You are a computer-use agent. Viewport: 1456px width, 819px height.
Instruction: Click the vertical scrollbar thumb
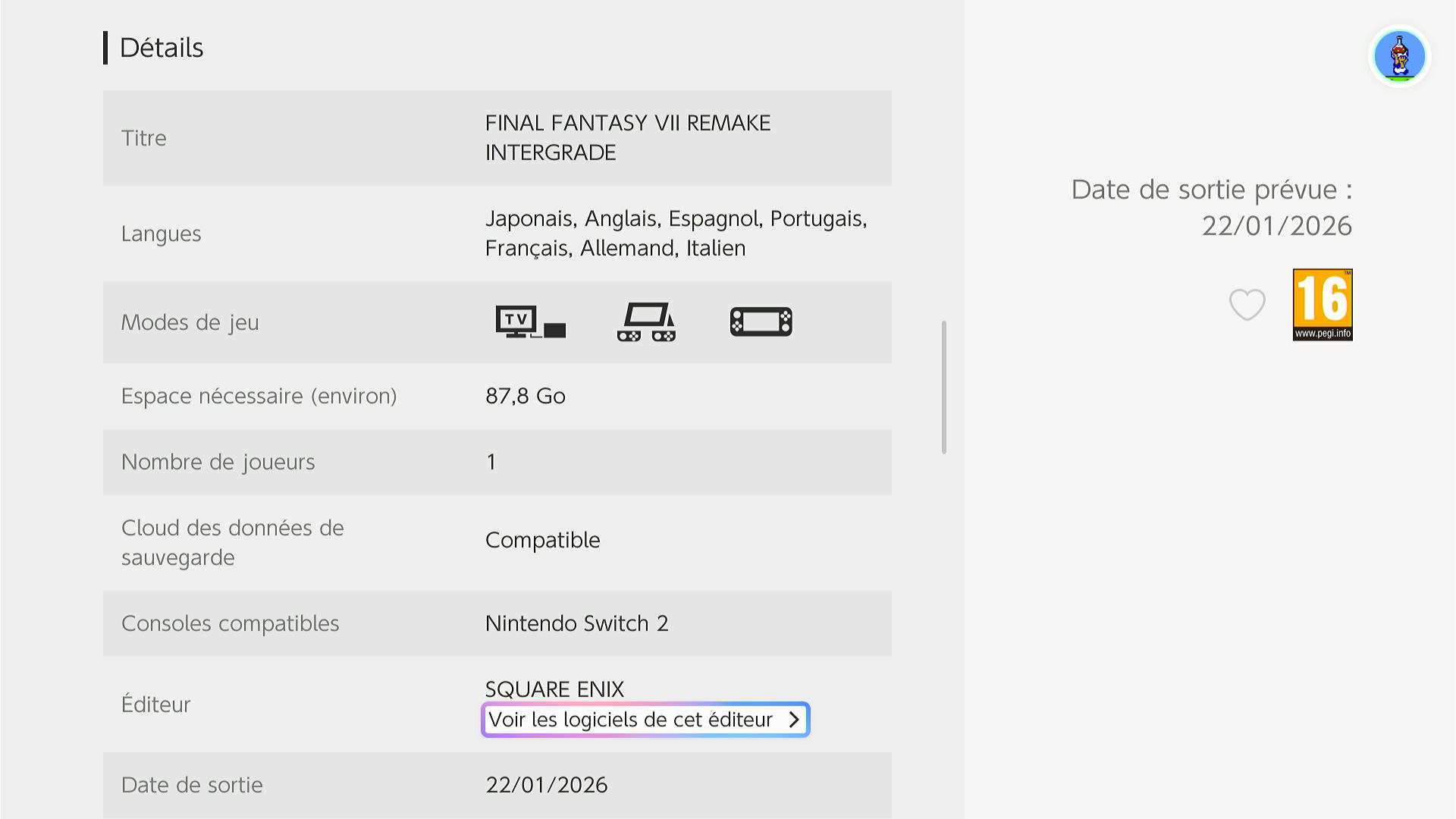pyautogui.click(x=944, y=387)
